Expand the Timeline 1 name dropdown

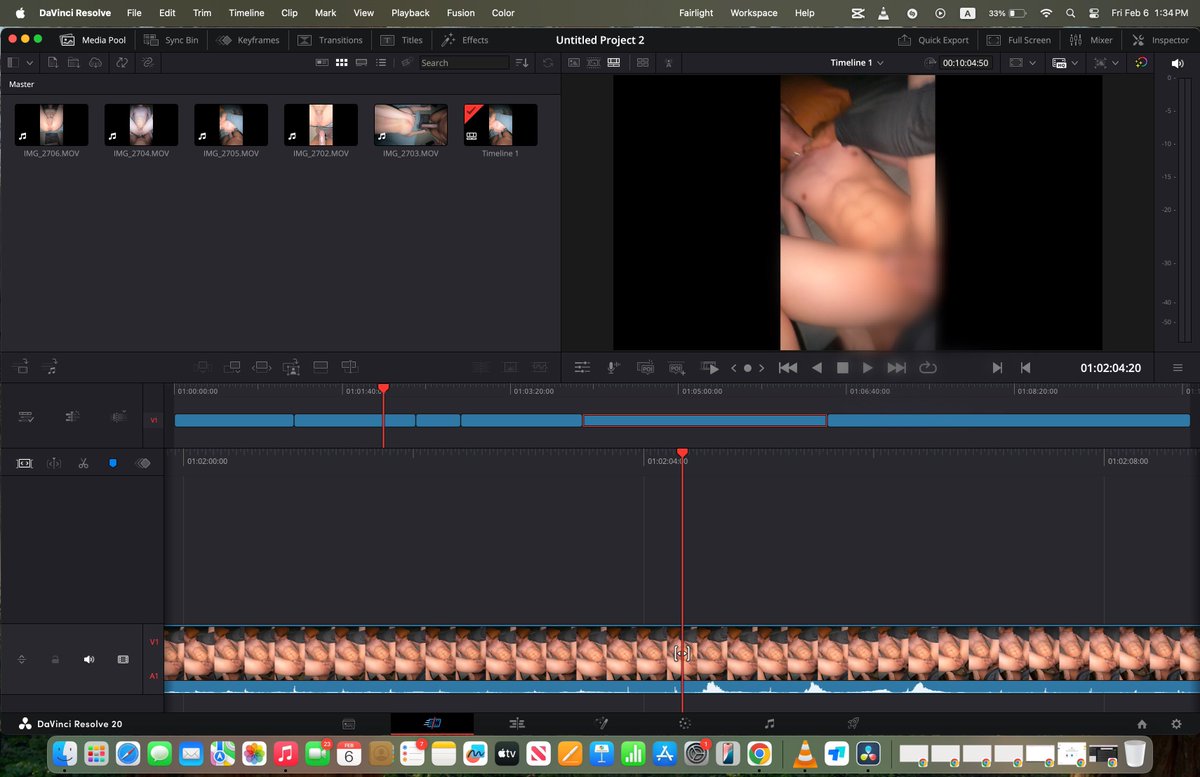[857, 62]
